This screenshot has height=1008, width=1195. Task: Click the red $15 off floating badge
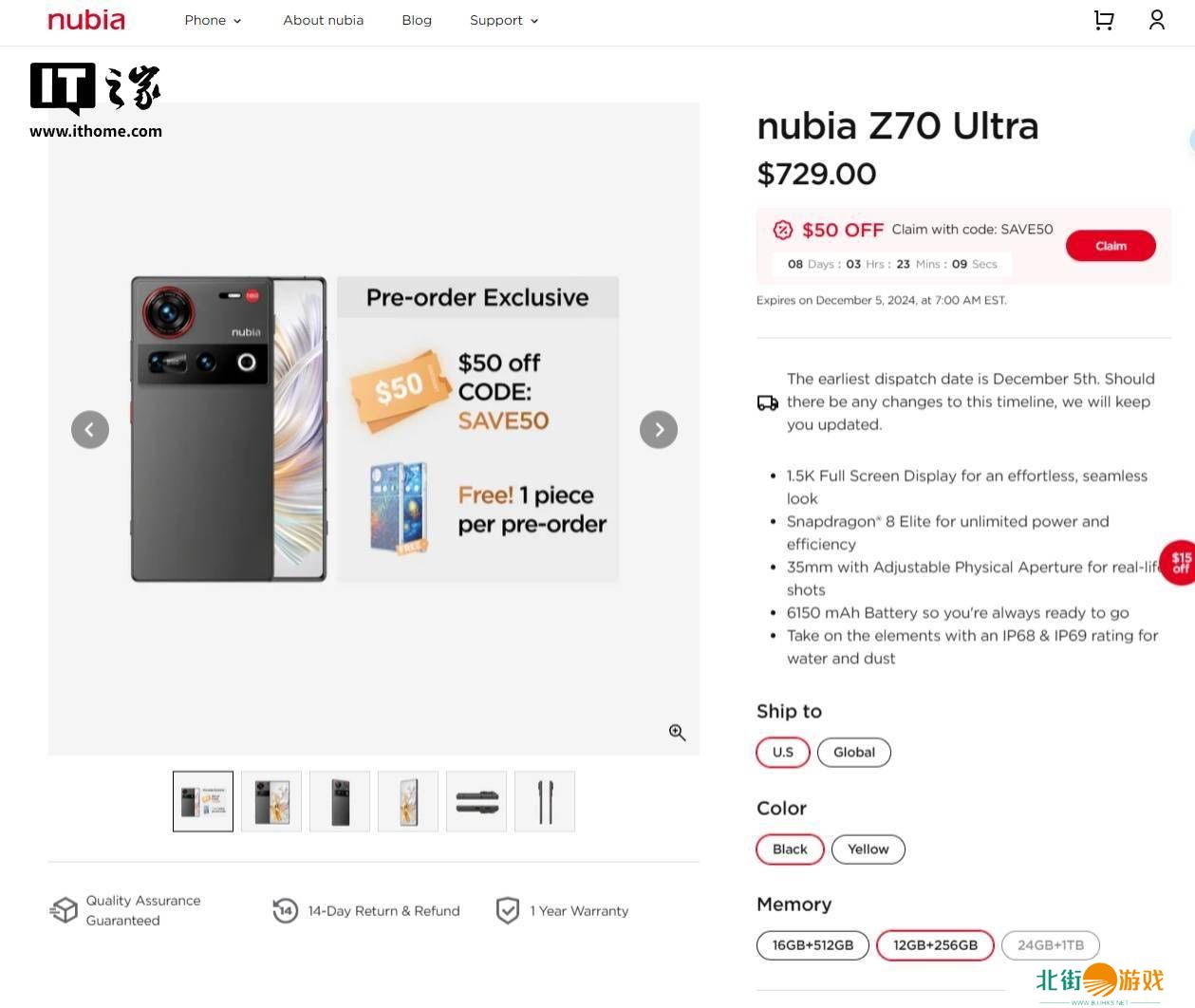coord(1180,563)
